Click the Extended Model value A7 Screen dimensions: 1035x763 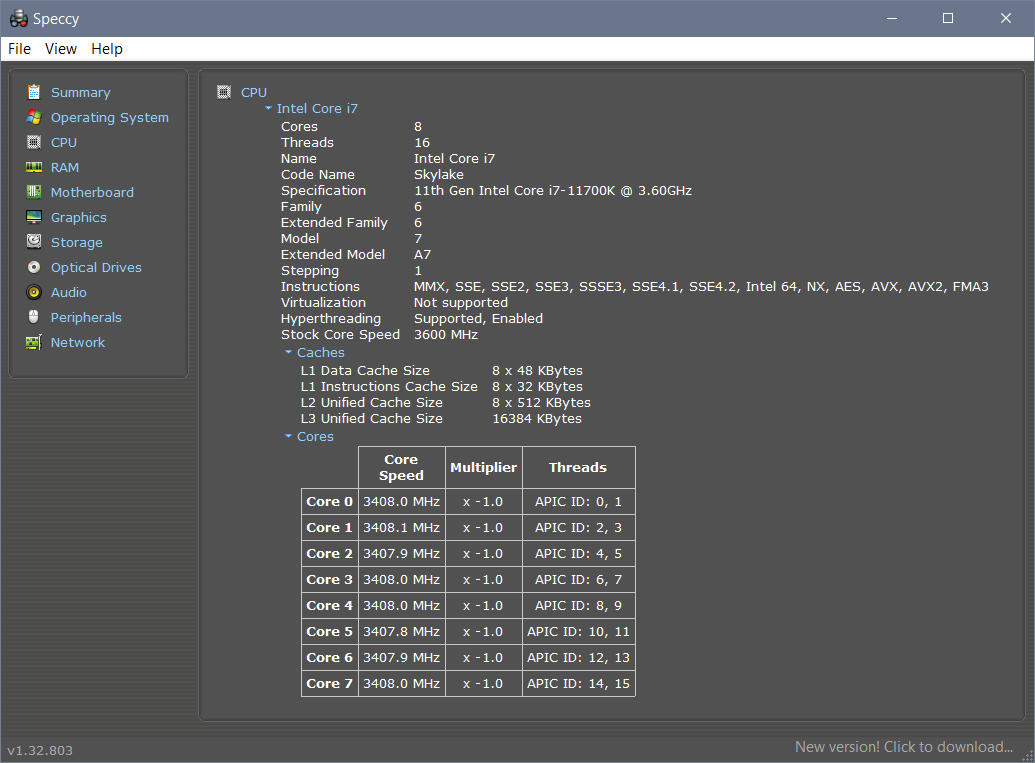(422, 255)
